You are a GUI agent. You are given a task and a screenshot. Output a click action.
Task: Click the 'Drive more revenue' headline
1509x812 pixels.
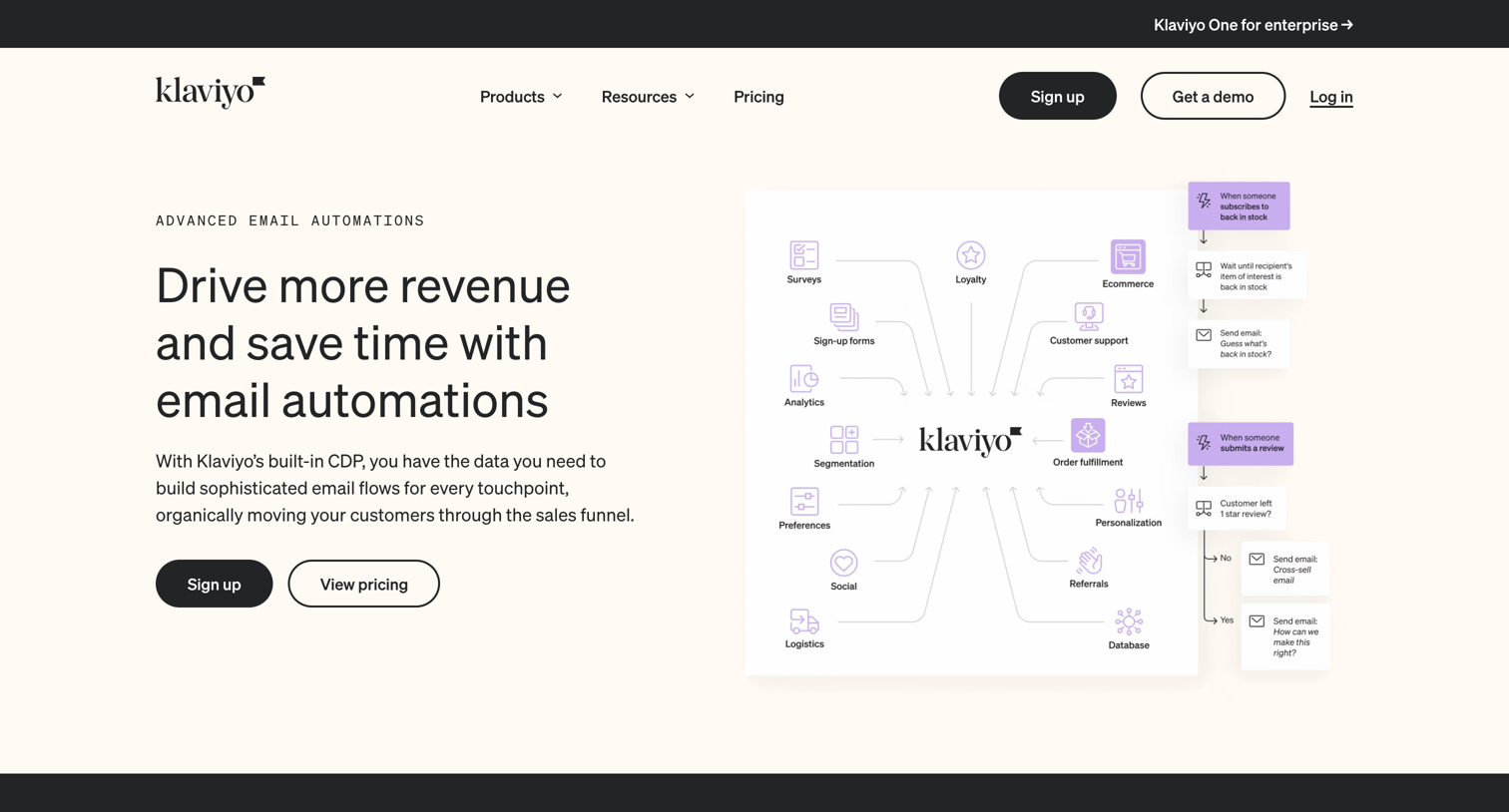363,342
